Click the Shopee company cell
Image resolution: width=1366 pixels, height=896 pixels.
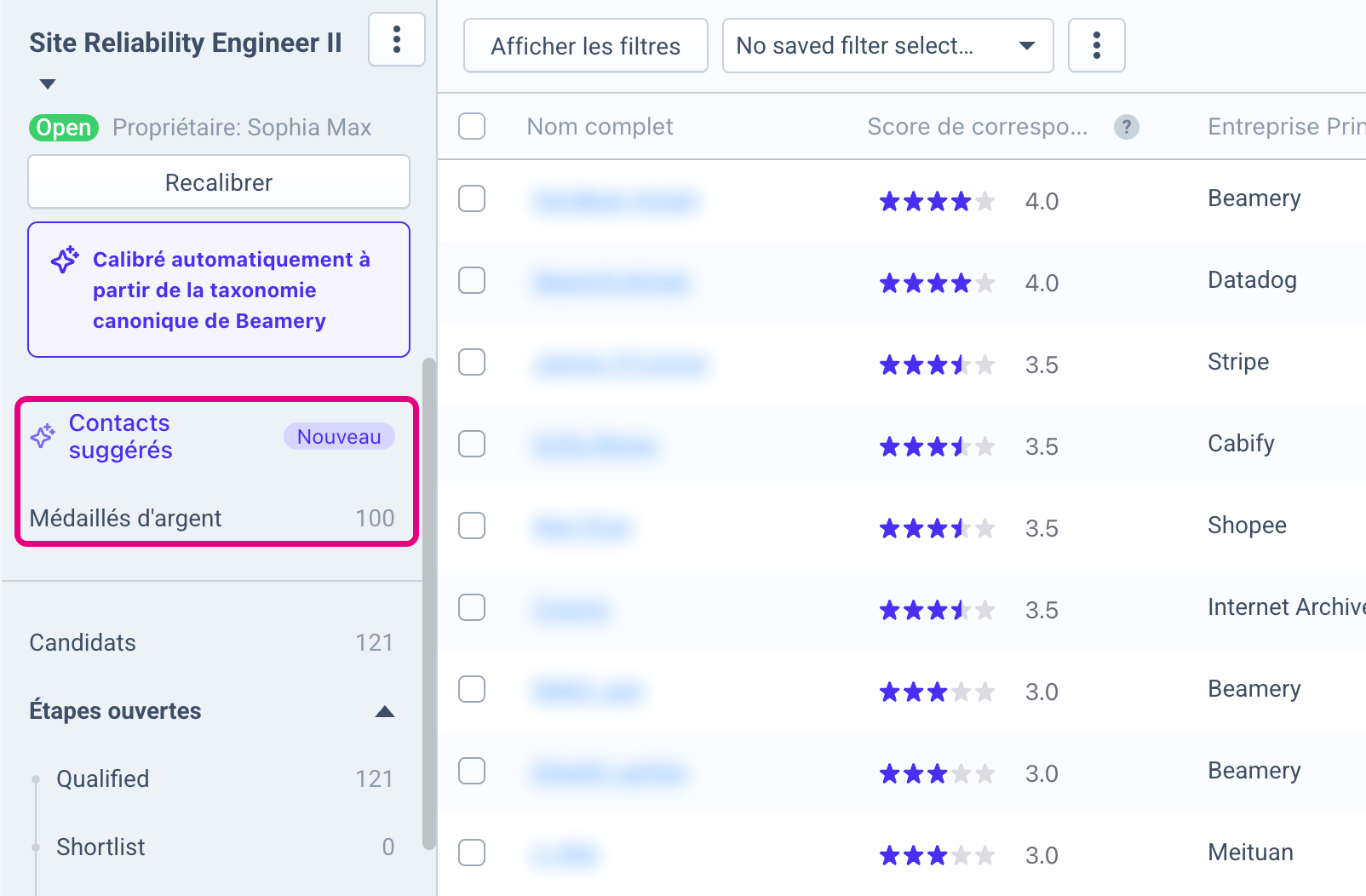(1247, 525)
